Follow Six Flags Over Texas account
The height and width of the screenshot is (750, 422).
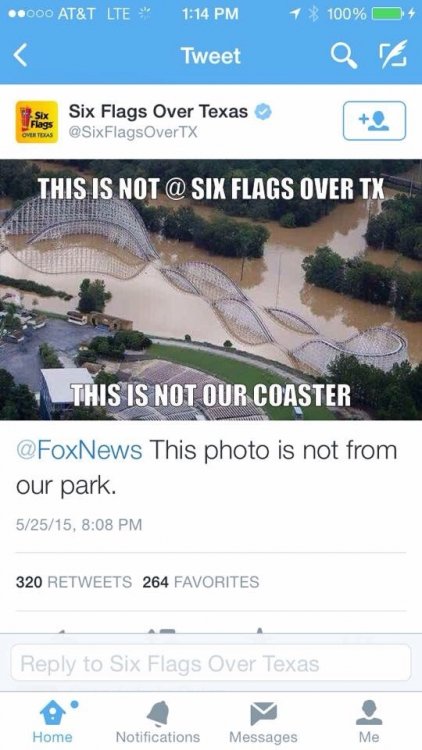click(x=374, y=121)
